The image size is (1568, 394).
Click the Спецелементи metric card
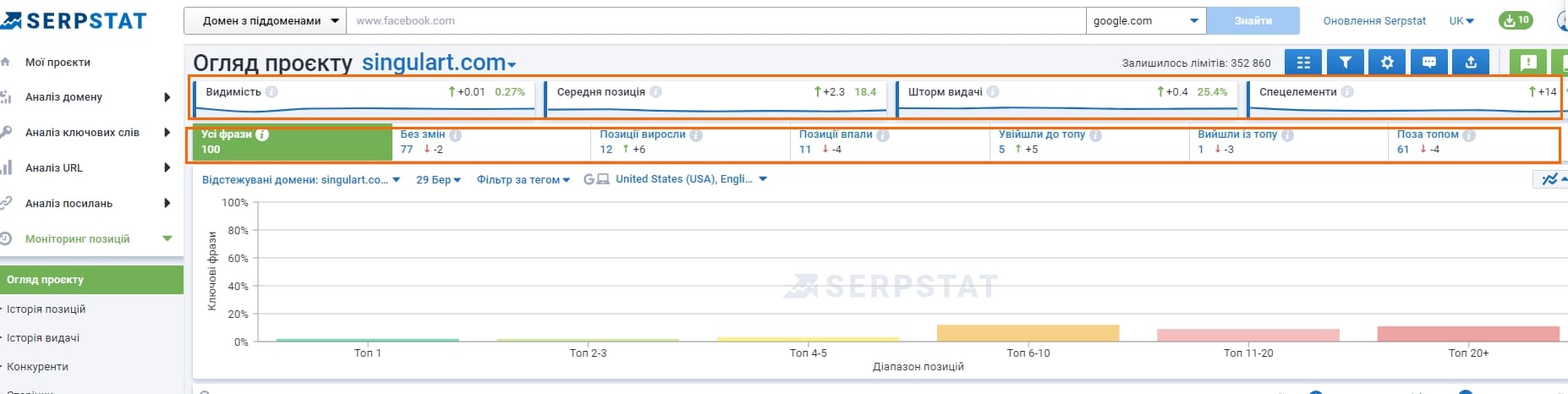coord(1407,99)
